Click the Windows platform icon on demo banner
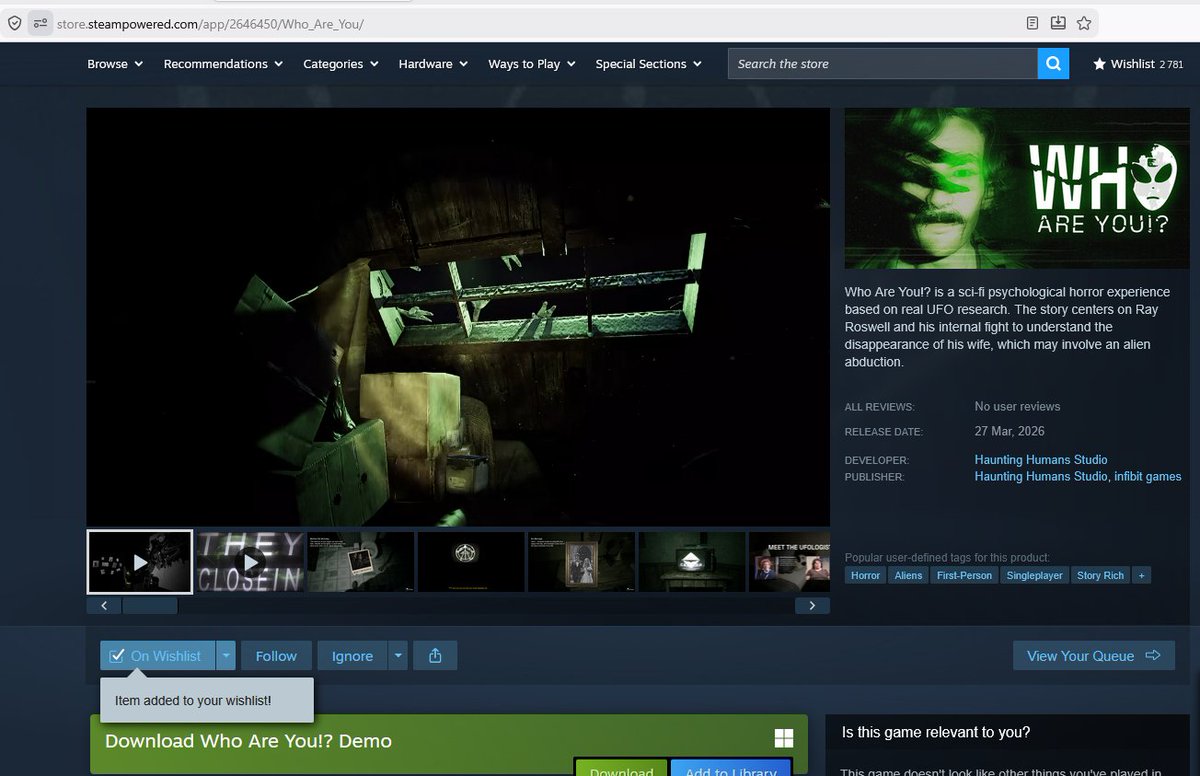Viewport: 1200px width, 776px height. 784,738
